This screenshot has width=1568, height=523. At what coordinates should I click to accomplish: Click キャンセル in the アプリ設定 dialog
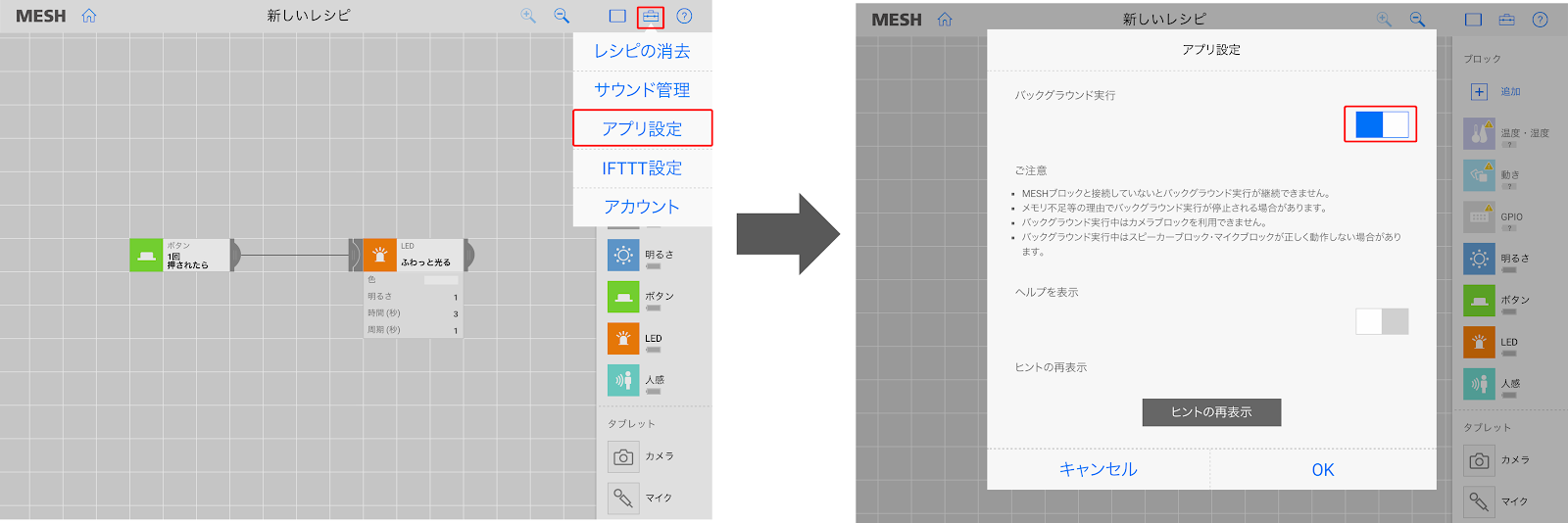pos(1098,470)
